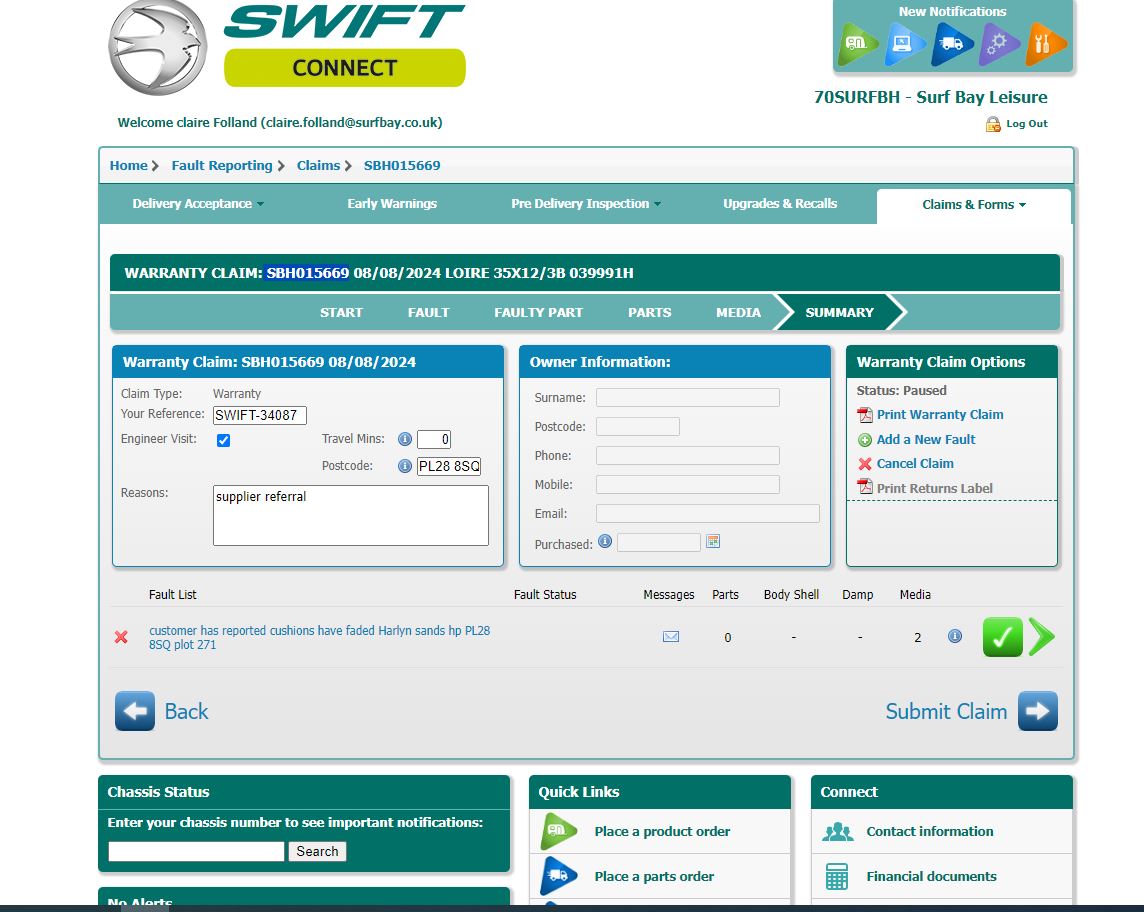Click the orange tools notification icon

tap(1045, 44)
